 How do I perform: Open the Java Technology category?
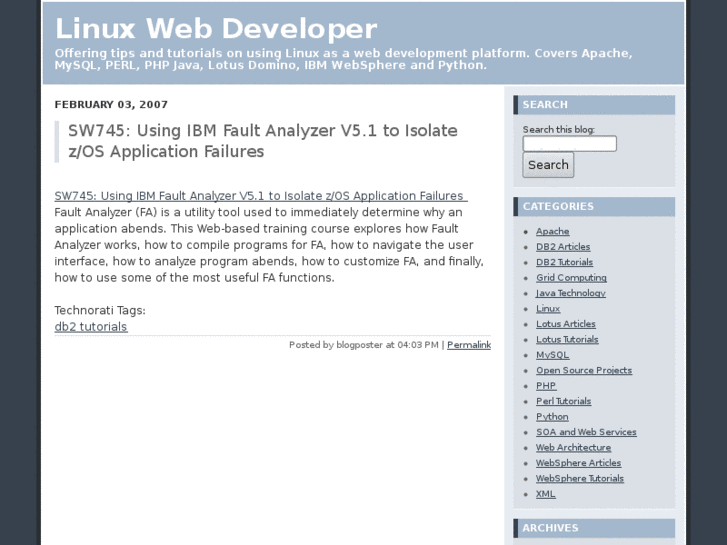coord(571,293)
